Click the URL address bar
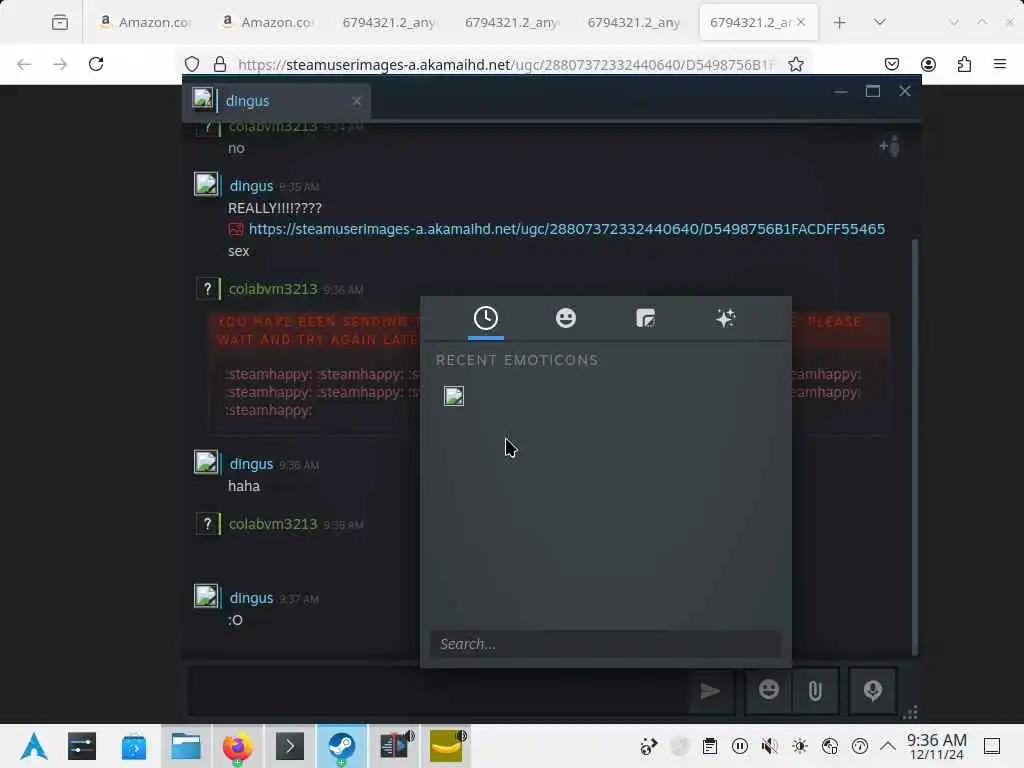This screenshot has width=1024, height=768. (x=505, y=64)
